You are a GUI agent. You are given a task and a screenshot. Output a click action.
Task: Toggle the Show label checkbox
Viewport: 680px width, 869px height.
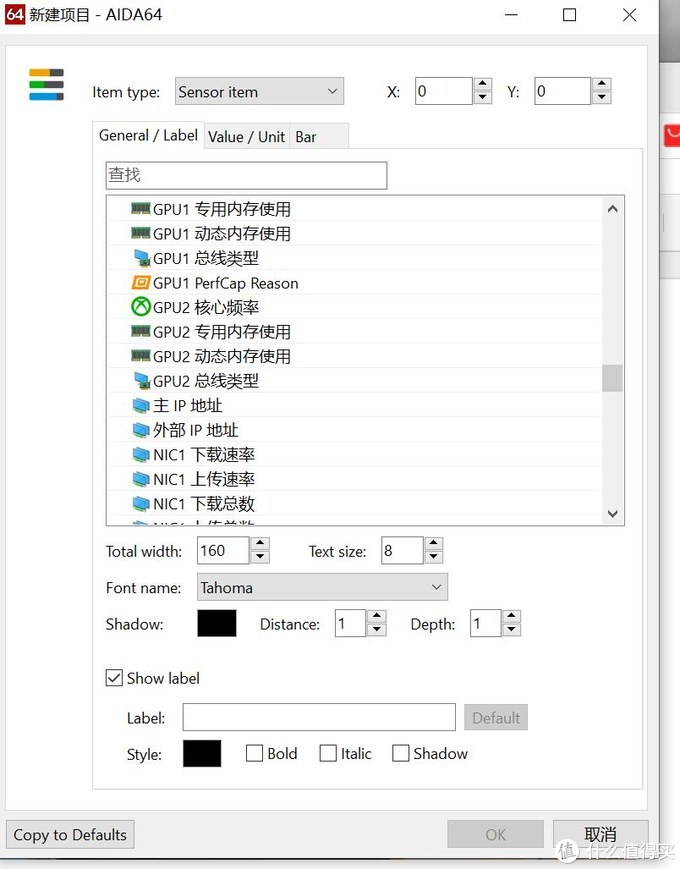(x=114, y=678)
